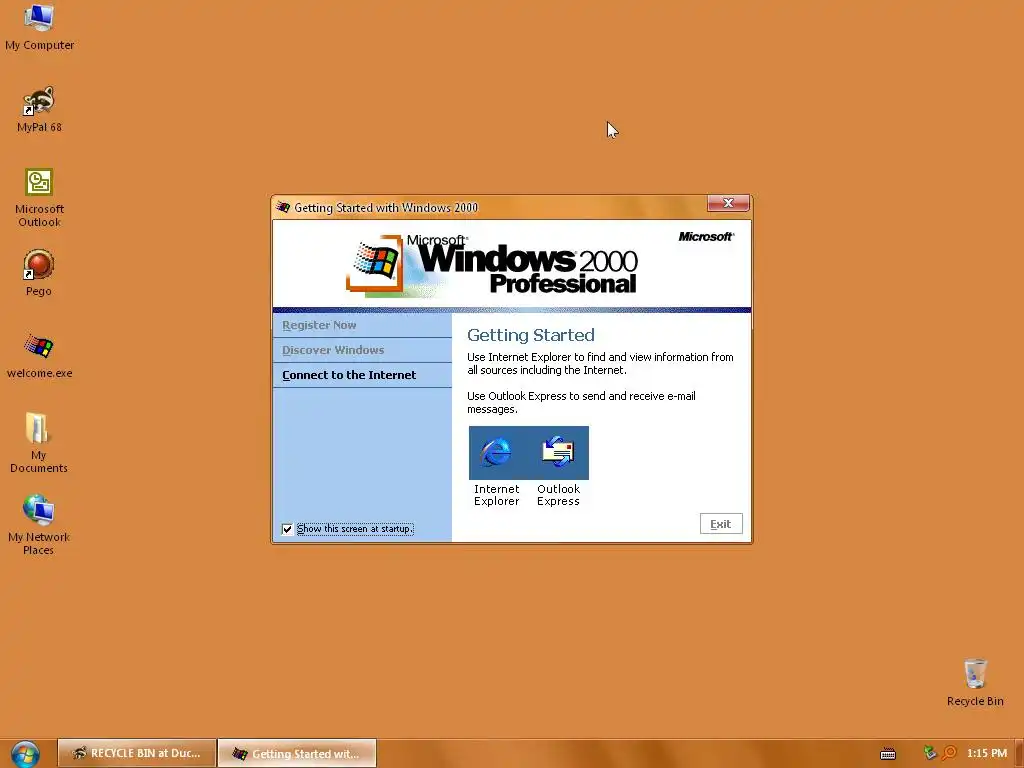
Task: Select the My Documents folder icon
Action: (39, 442)
